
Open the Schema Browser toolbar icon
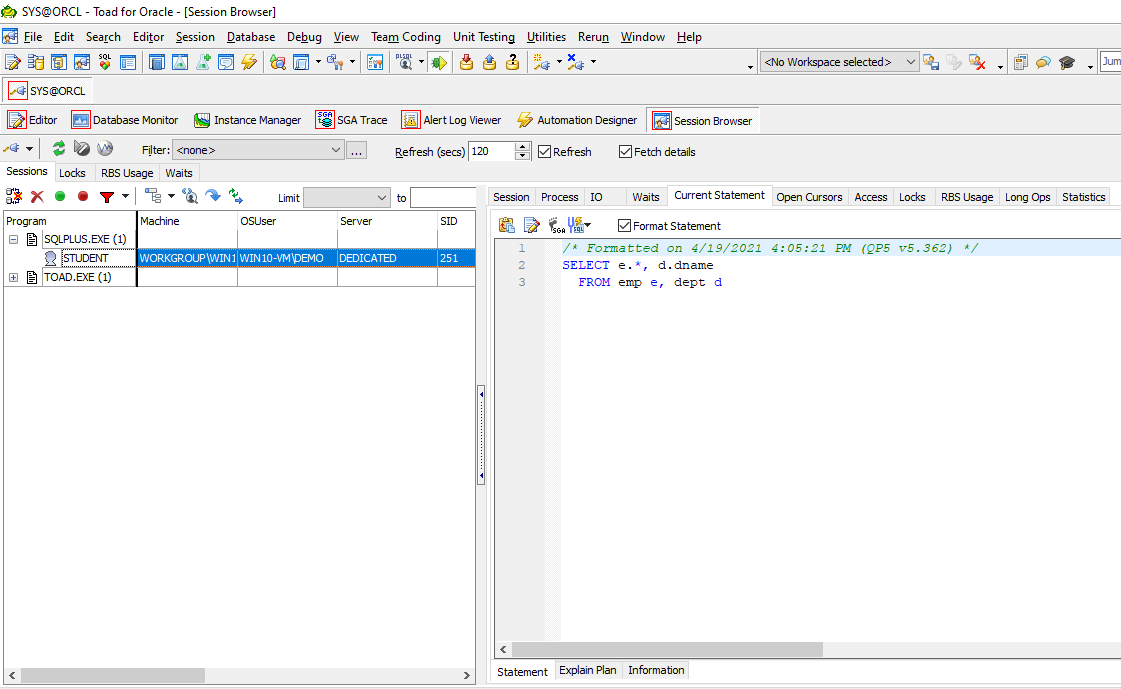pyautogui.click(x=36, y=62)
